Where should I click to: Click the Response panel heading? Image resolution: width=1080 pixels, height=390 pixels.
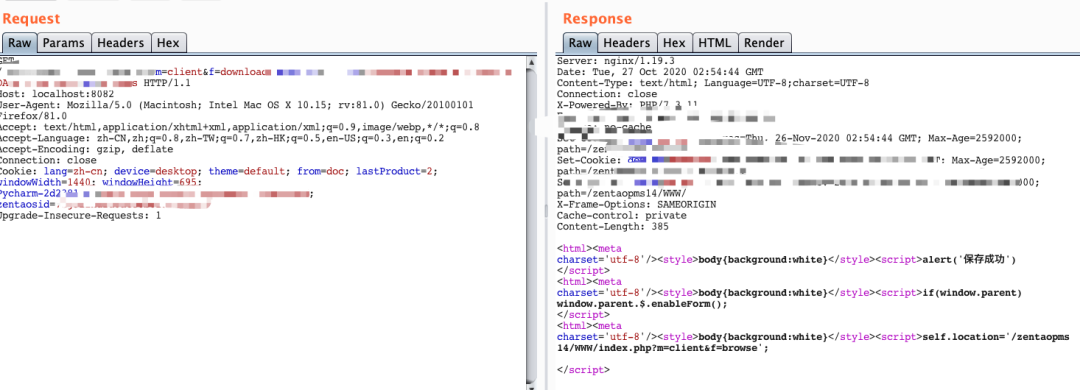(597, 19)
